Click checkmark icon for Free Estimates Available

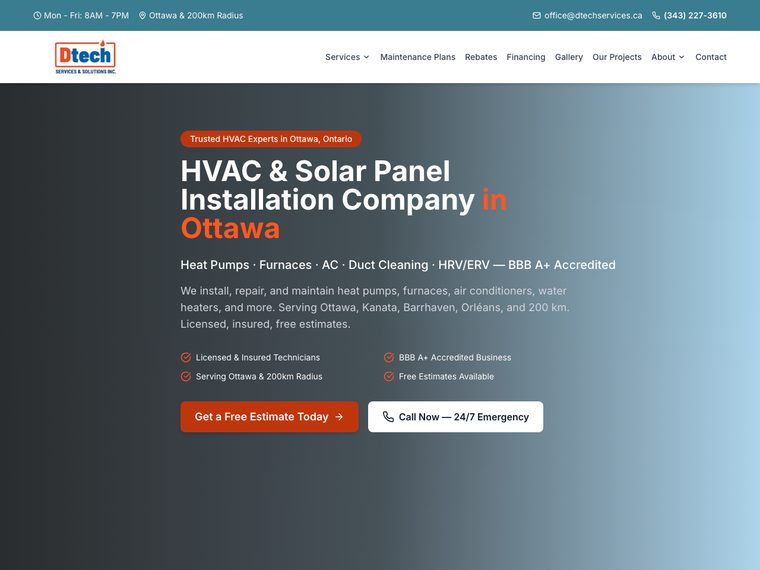389,376
